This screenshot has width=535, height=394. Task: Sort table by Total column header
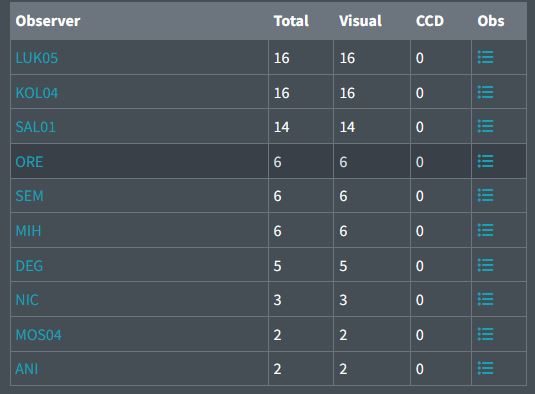point(291,21)
